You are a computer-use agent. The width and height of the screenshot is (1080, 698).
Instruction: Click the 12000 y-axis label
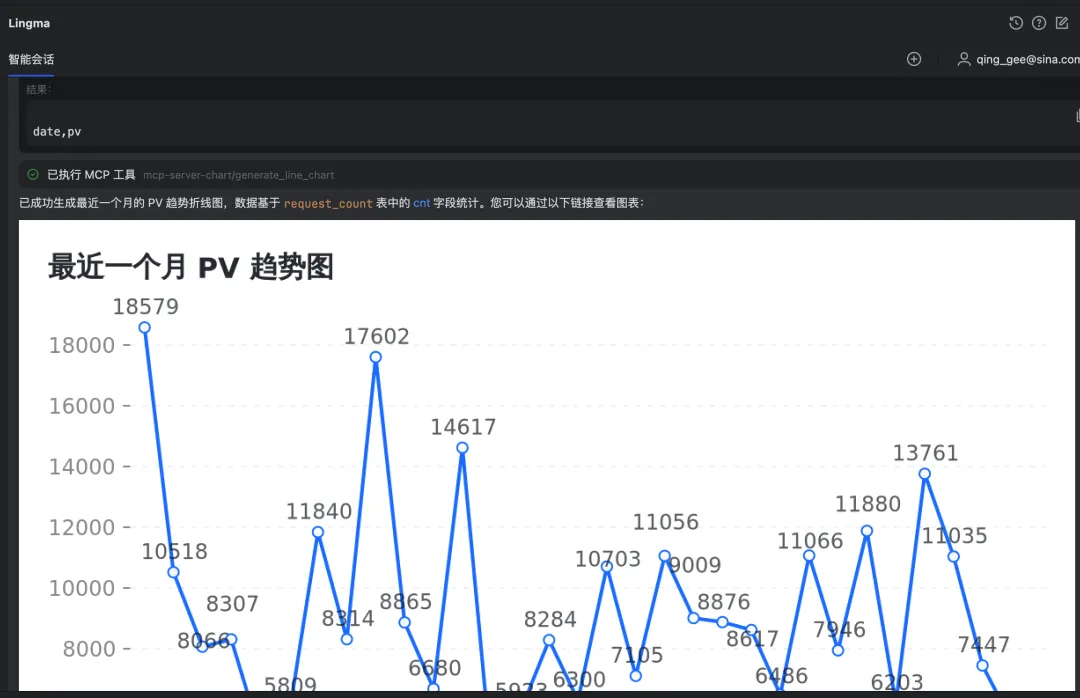(81, 527)
